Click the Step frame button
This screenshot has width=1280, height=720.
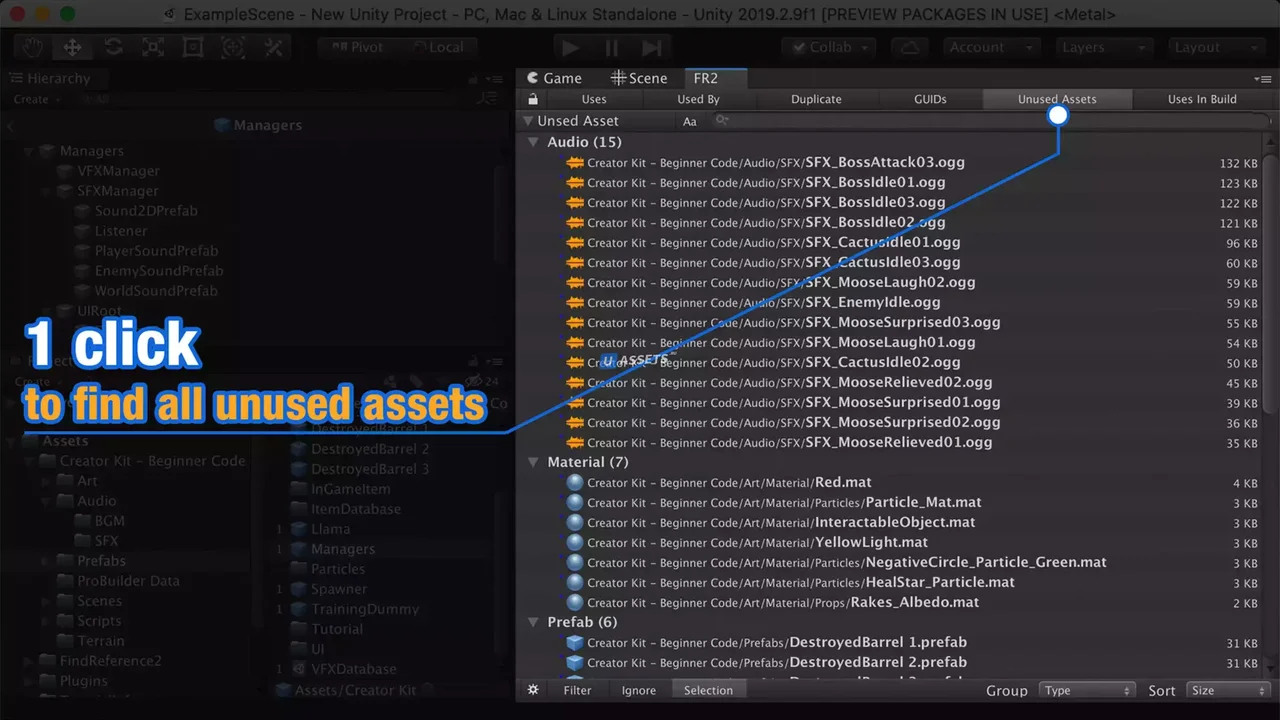tap(651, 47)
